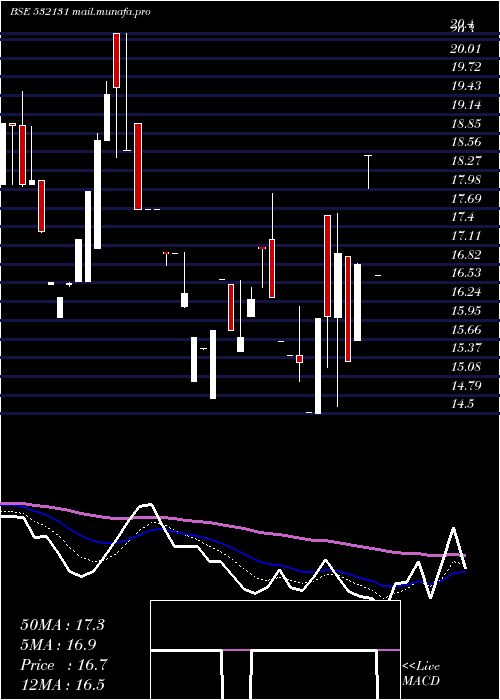500x700 pixels.
Task: Click the 12MA : 16.5 readout
Action: 62,685
